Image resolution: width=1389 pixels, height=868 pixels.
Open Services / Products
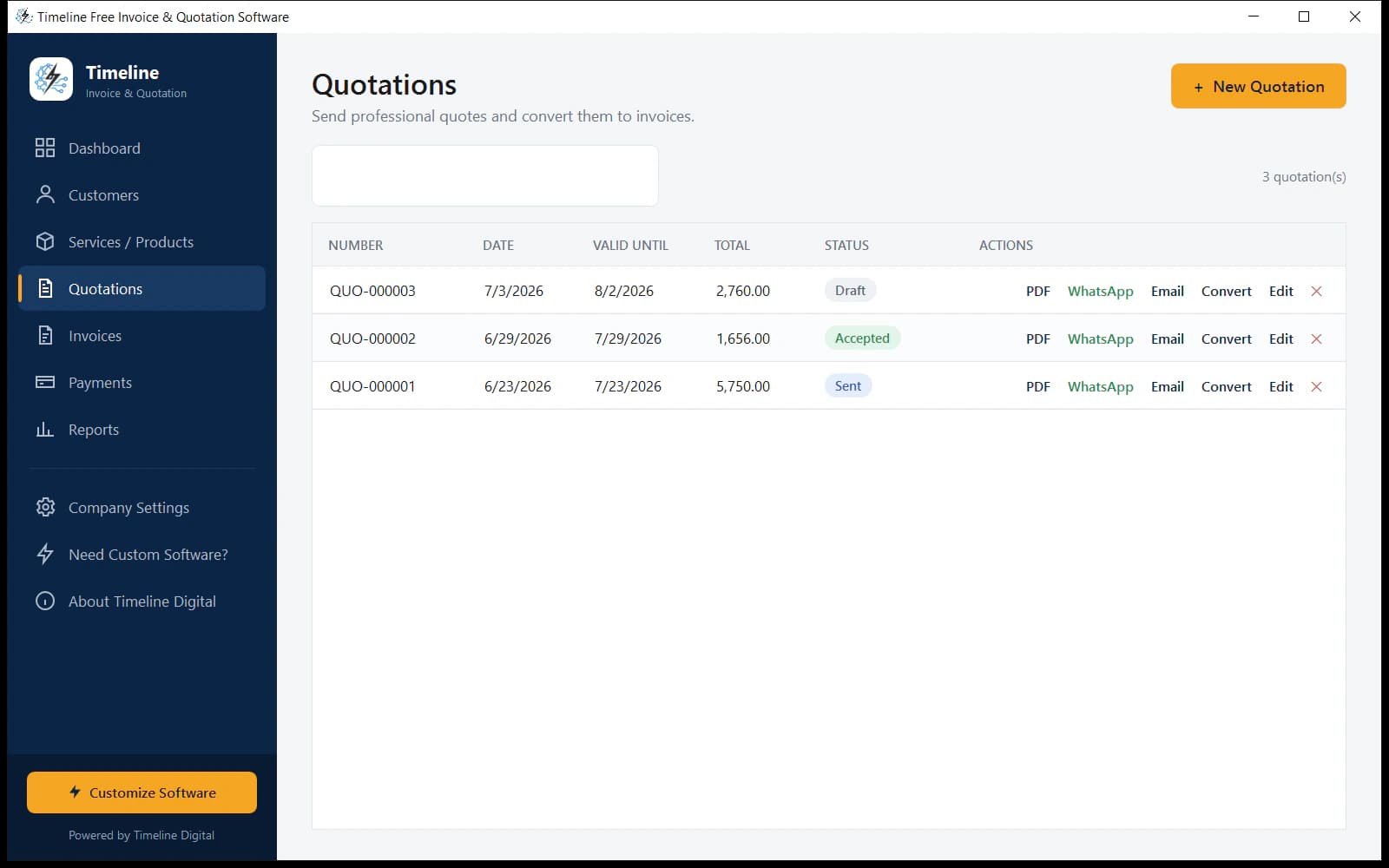pyautogui.click(x=142, y=241)
